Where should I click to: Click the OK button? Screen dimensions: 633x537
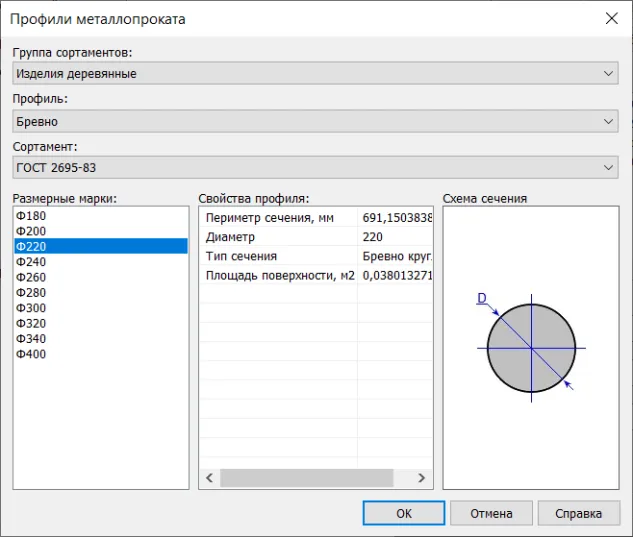[x=403, y=513]
